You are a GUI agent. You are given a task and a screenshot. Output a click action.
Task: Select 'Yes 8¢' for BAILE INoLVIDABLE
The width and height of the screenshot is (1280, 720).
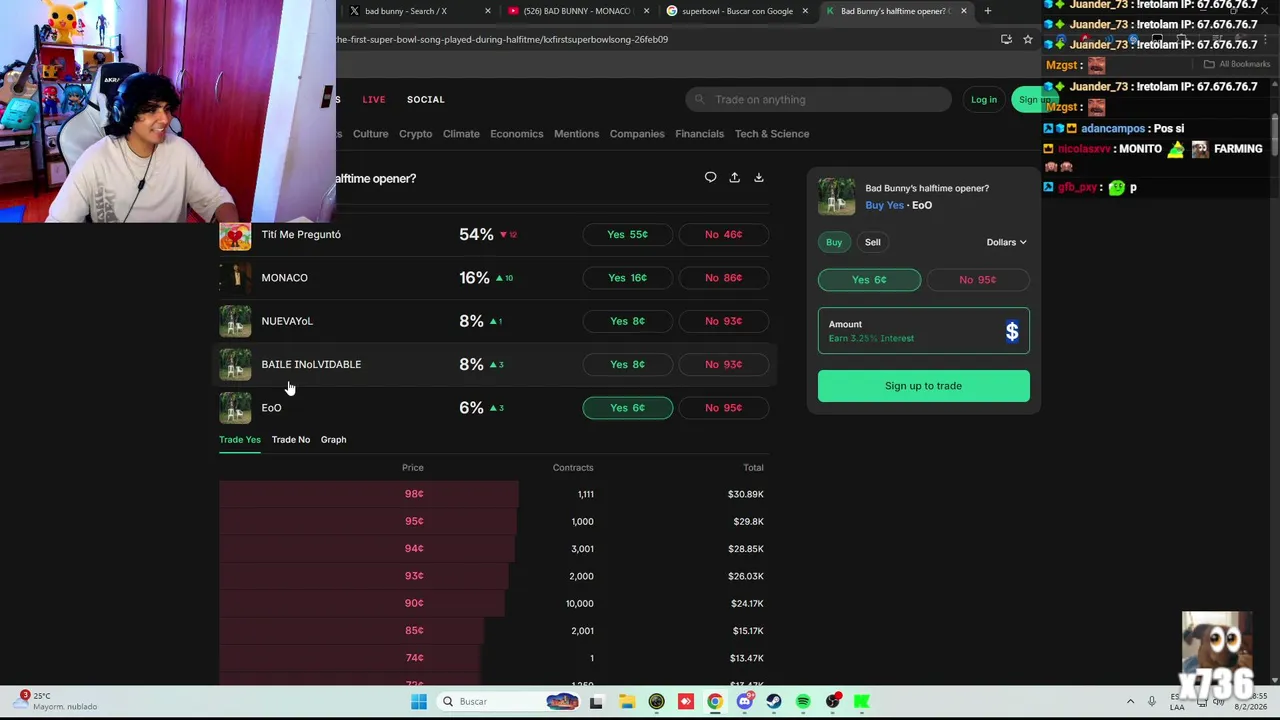tap(627, 364)
